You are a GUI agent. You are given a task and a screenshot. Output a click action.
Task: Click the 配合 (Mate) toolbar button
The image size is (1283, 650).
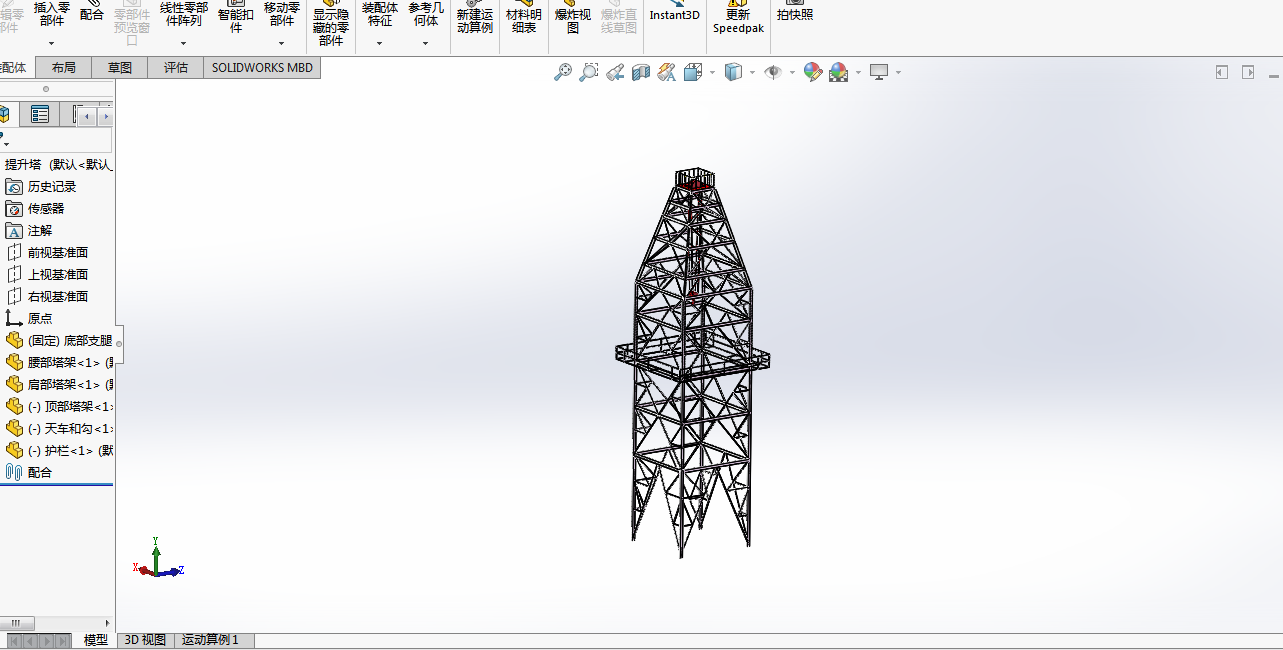(91, 12)
